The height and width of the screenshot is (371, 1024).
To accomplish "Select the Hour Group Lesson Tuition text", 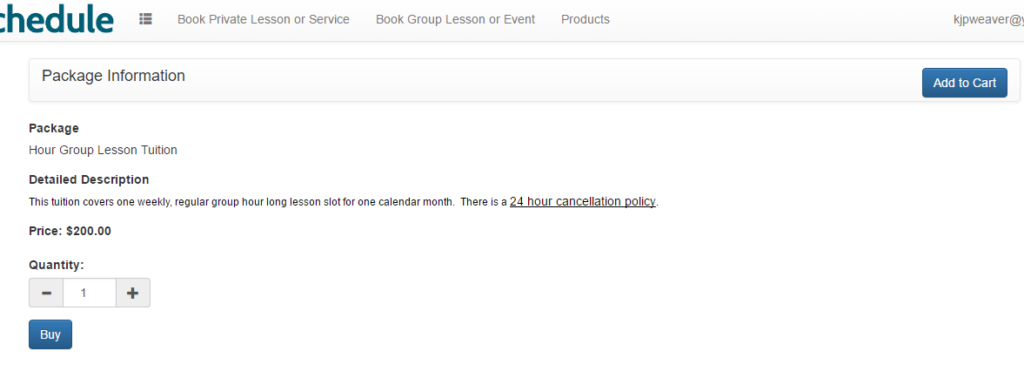I will [x=103, y=150].
